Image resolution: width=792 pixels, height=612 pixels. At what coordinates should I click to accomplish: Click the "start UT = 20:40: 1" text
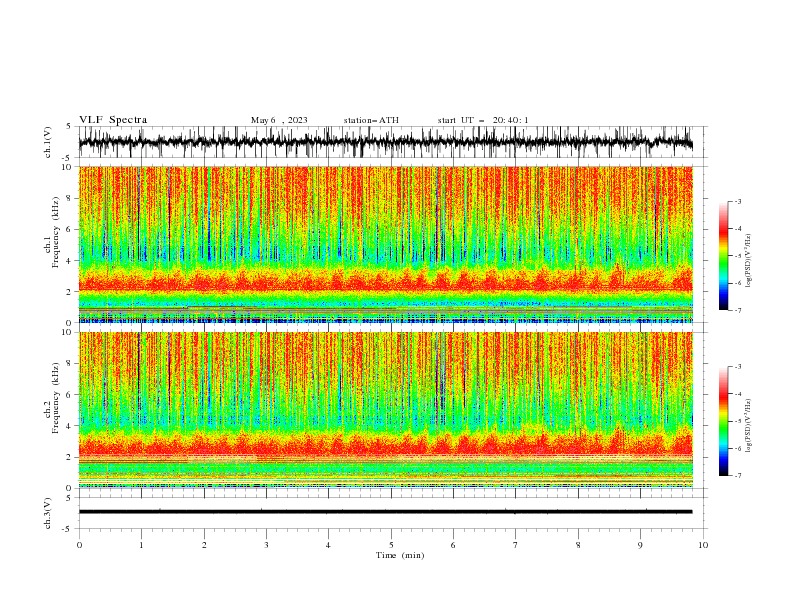[483, 120]
